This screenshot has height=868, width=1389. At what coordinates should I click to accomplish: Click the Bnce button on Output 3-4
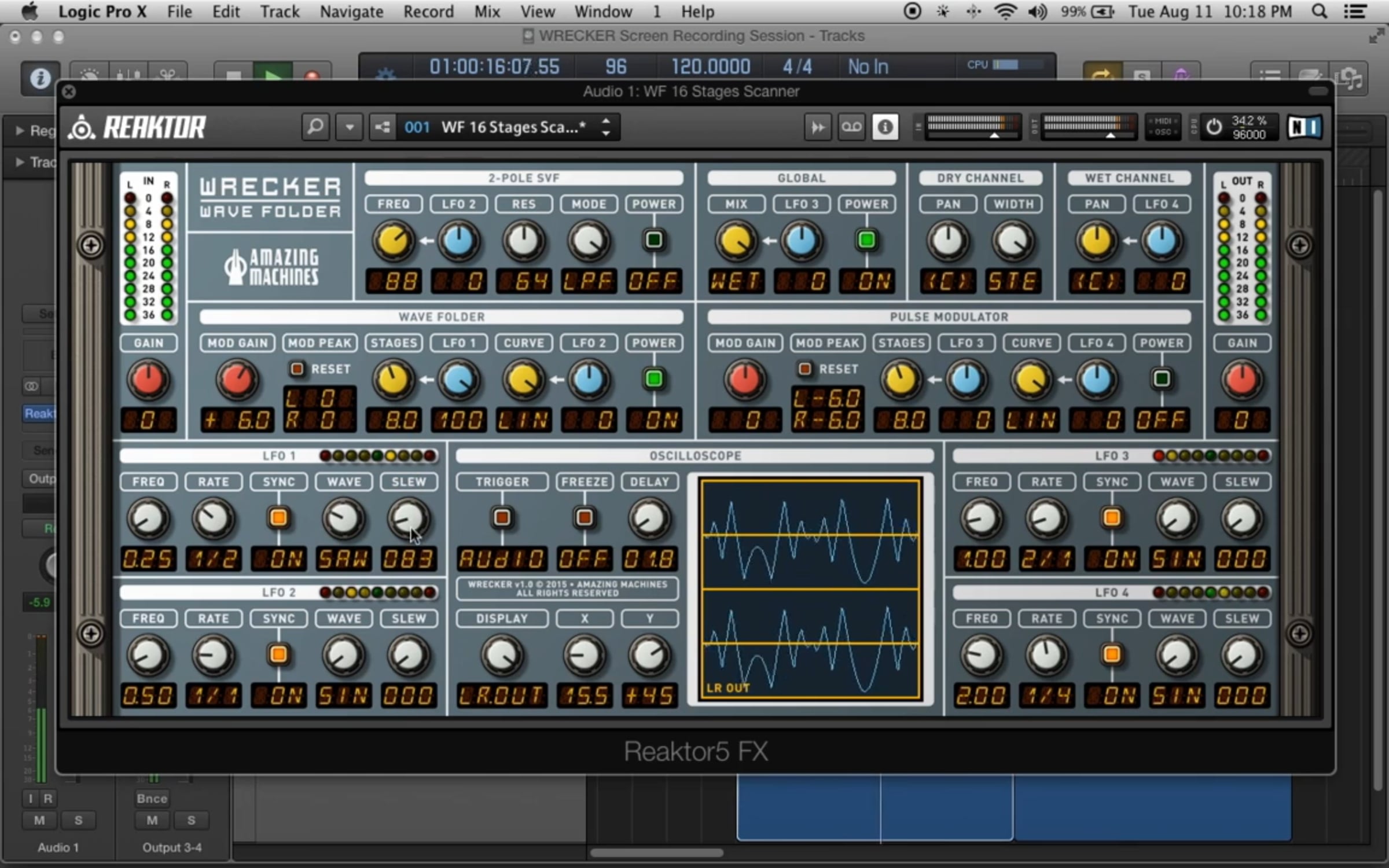[x=152, y=799]
